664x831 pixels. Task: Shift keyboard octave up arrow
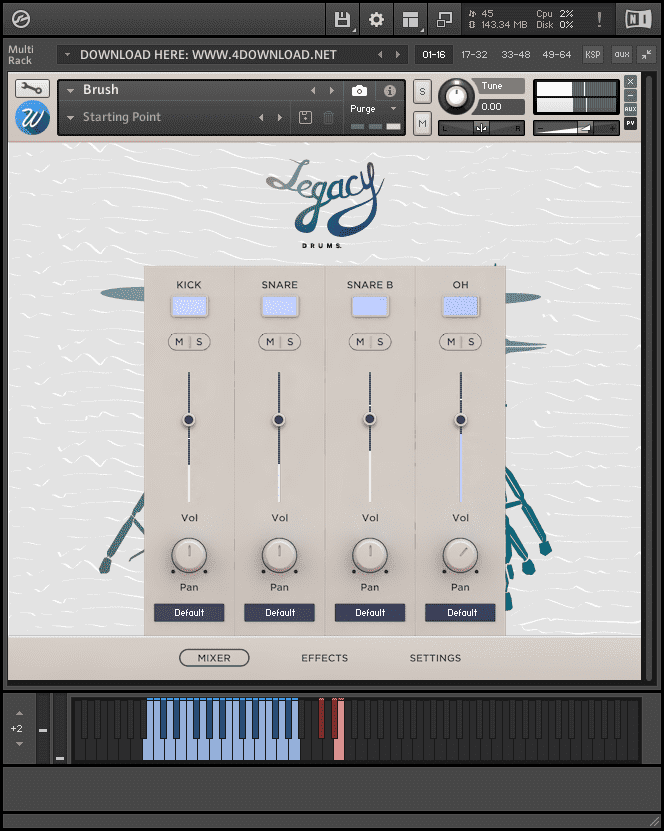point(19,713)
